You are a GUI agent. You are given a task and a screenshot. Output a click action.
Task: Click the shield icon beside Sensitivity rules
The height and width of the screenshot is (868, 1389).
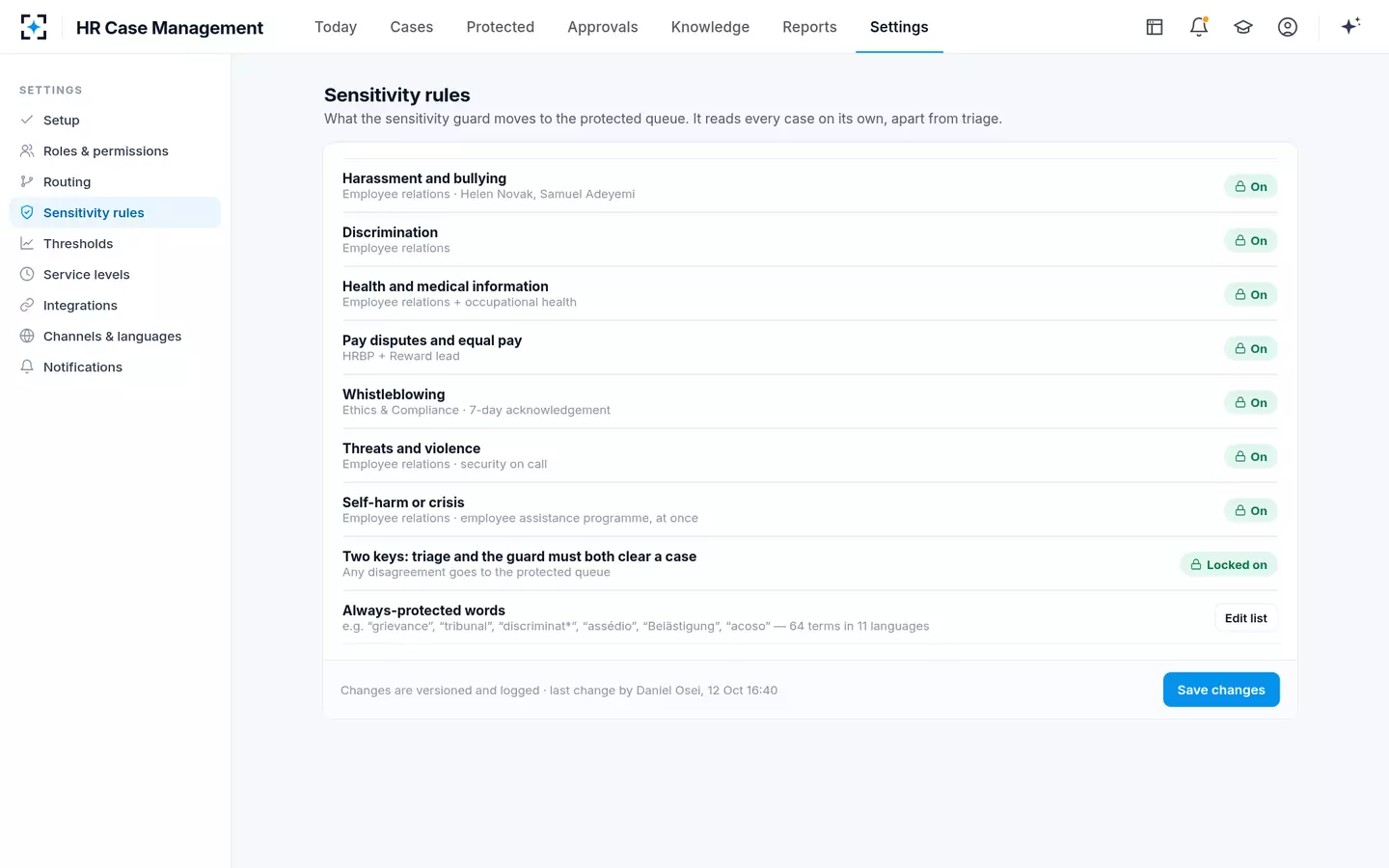[x=27, y=212]
